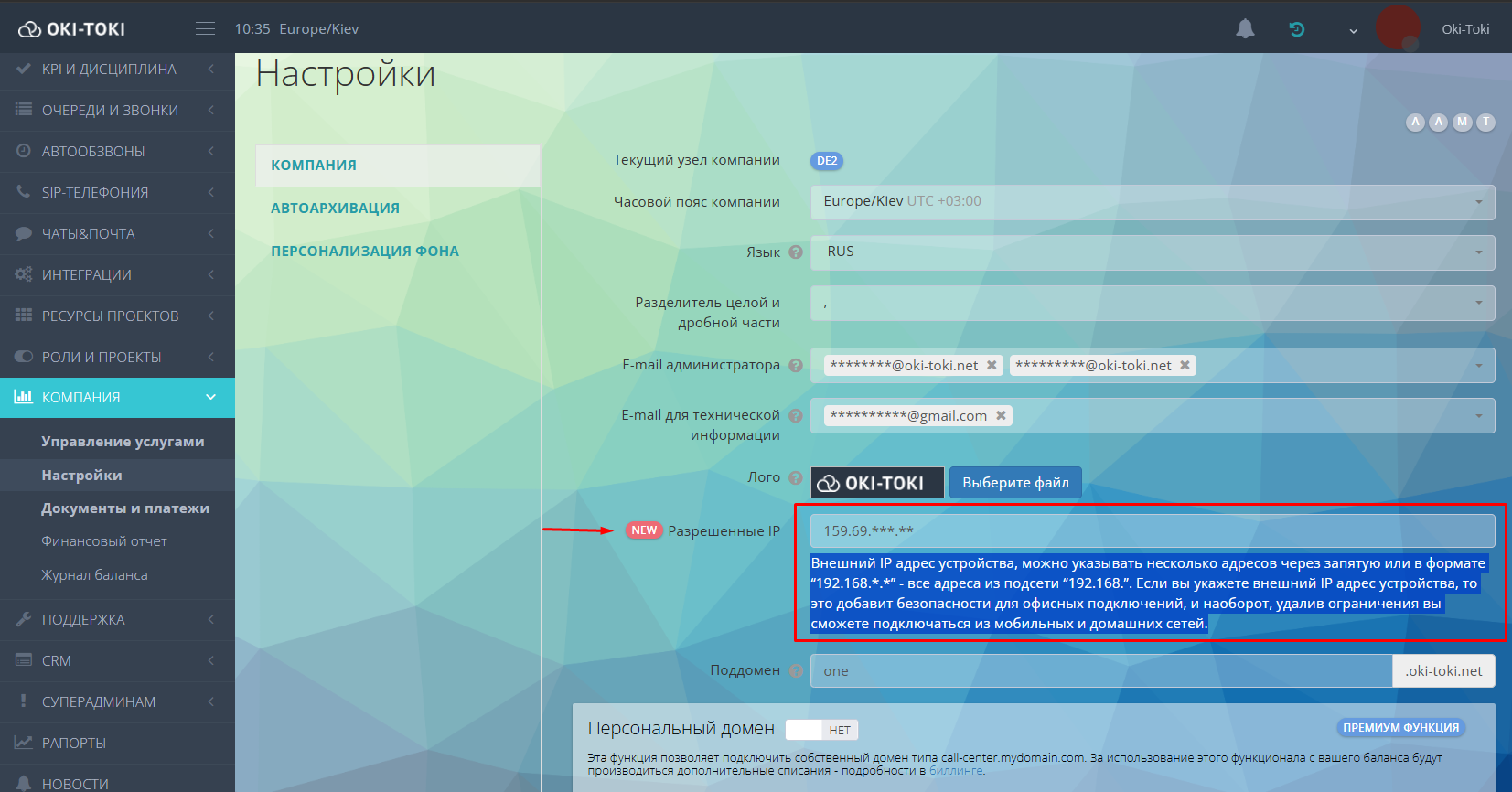Remove second administrator e-mail tag
The width and height of the screenshot is (1512, 792).
pos(1185,365)
